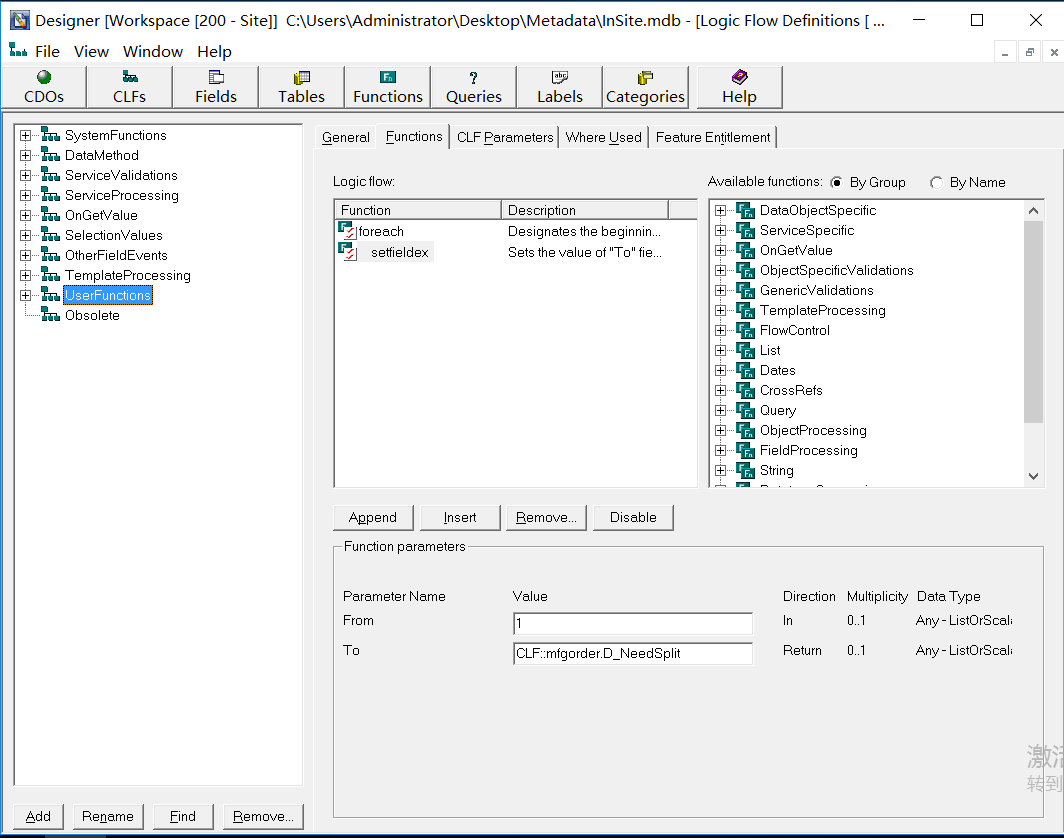Open the Fields toolbar section
1064x838 pixels.
pos(216,87)
